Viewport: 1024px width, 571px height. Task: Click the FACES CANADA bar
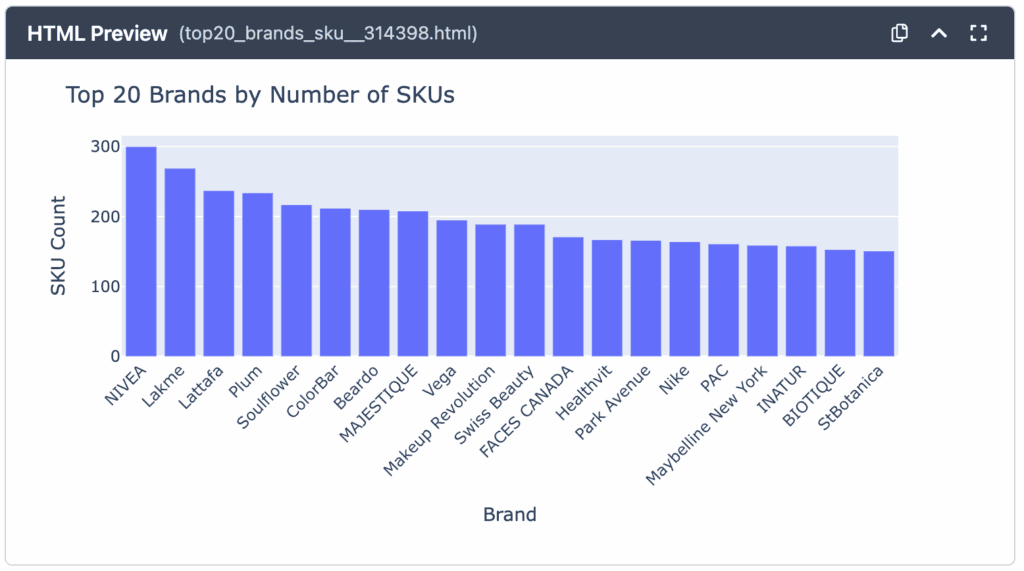568,297
